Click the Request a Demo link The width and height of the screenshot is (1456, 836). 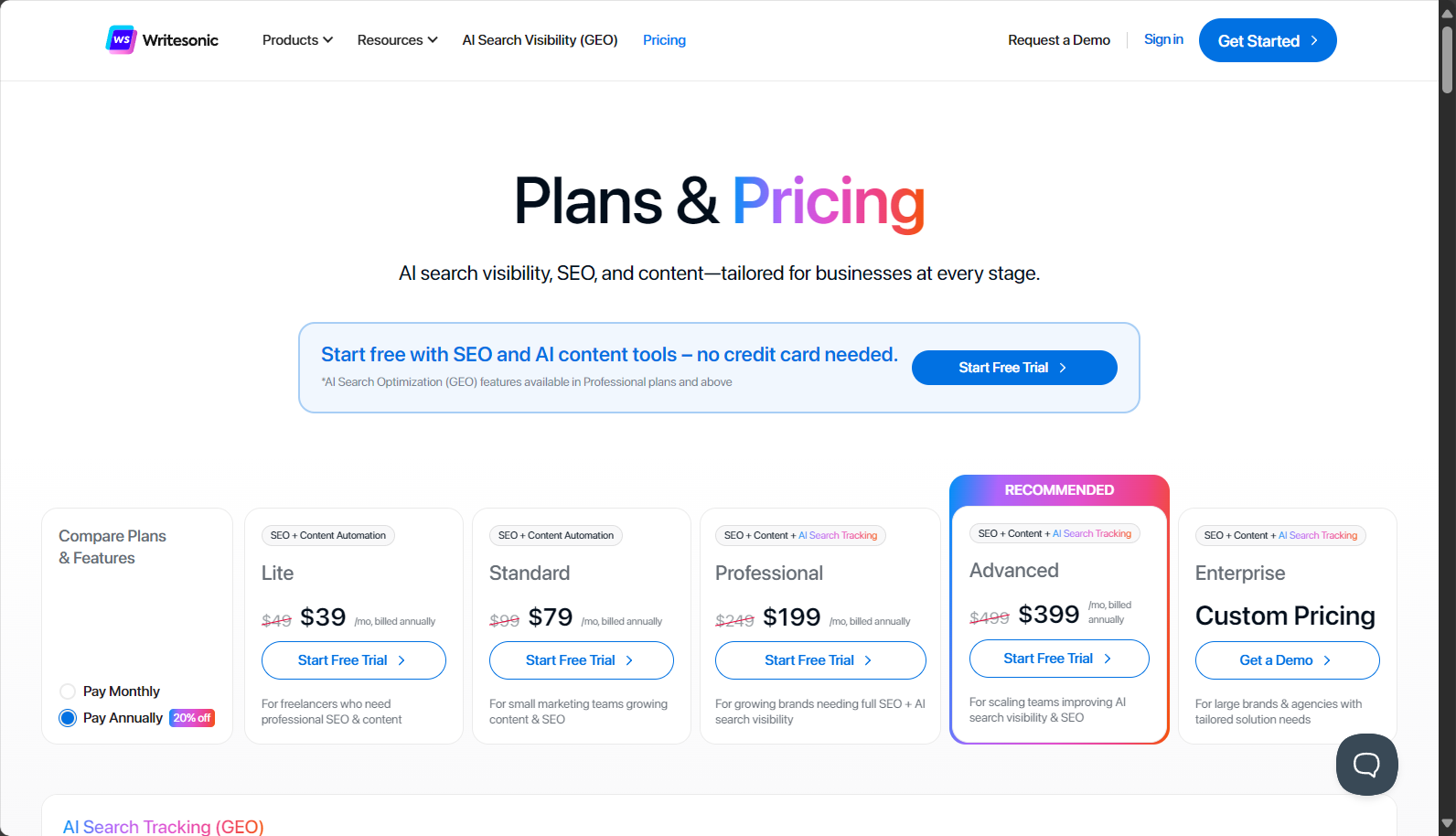1059,40
